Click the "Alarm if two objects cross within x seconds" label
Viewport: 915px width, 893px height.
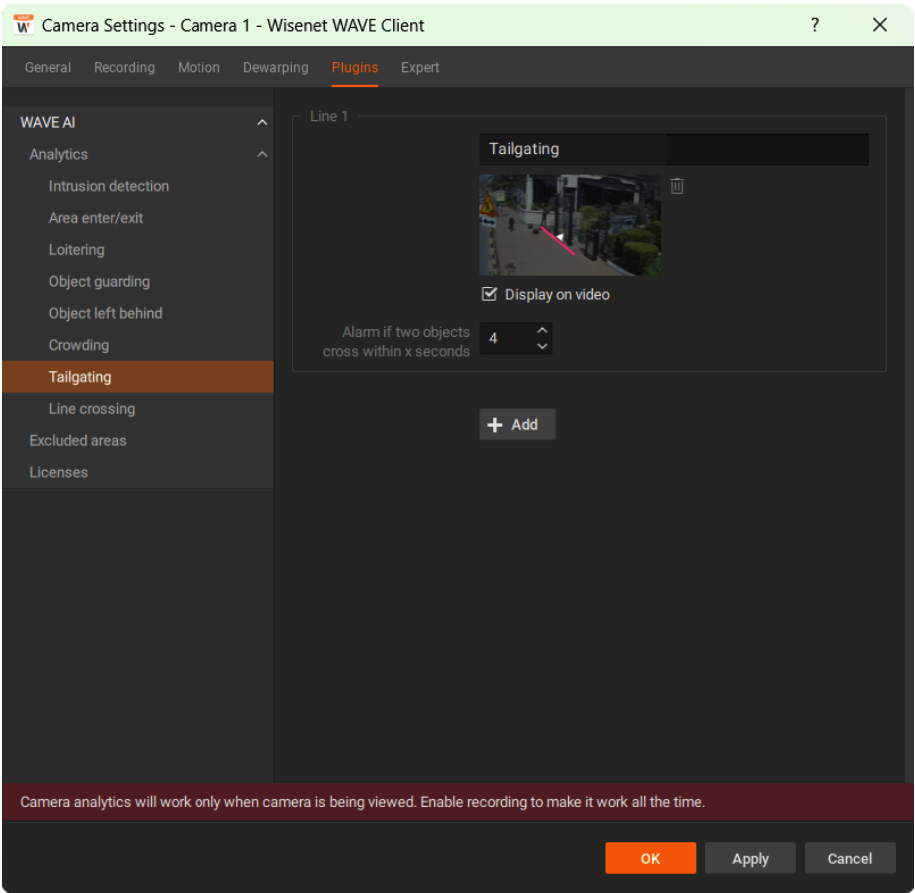point(396,341)
